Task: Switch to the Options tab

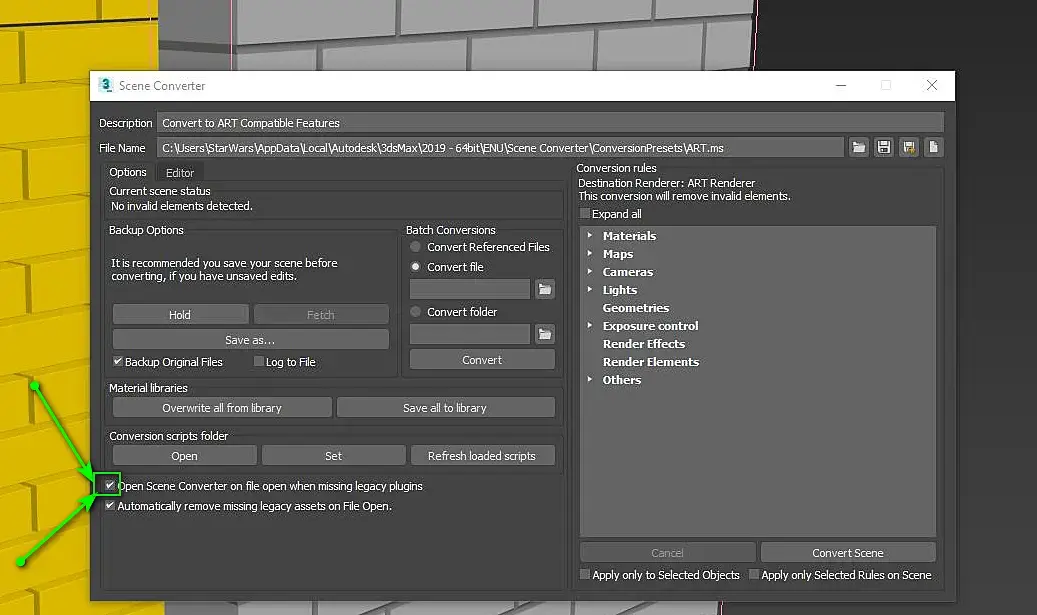Action: coord(128,172)
